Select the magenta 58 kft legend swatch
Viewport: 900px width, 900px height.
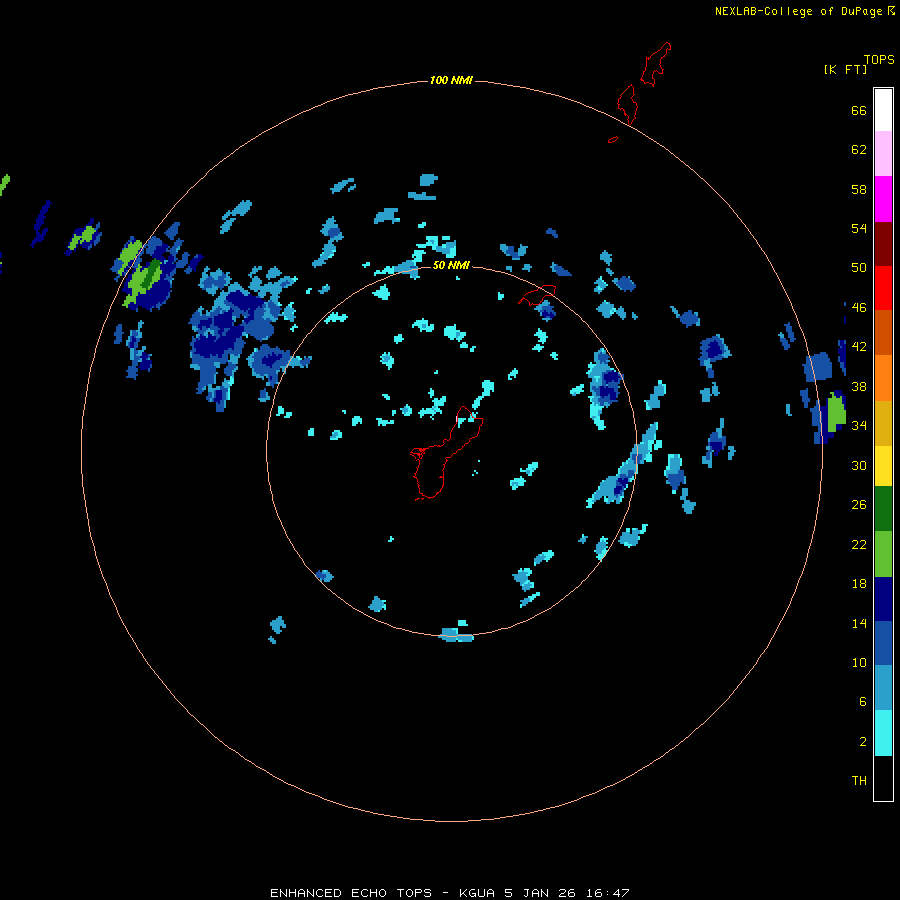tap(883, 199)
